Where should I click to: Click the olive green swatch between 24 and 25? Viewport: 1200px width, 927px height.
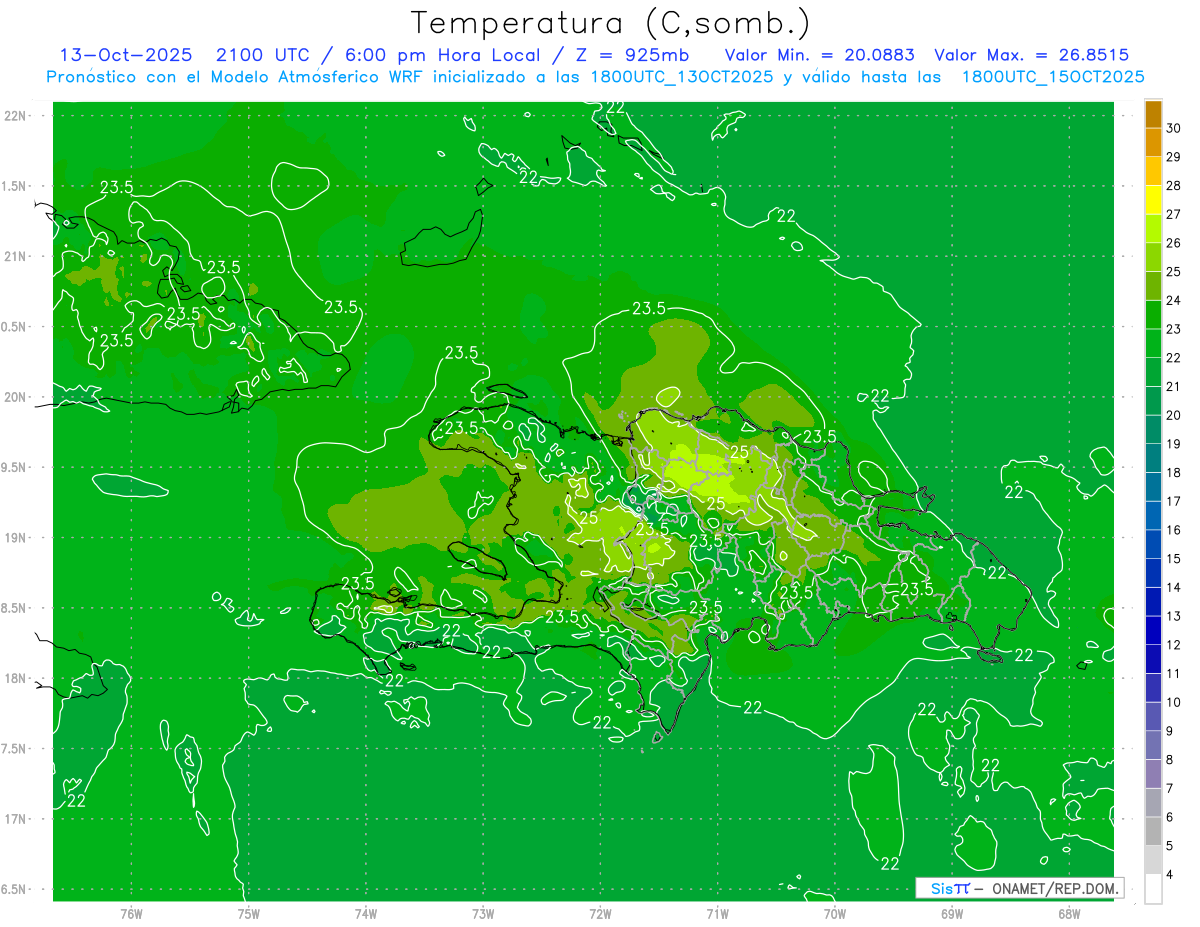click(x=1153, y=286)
